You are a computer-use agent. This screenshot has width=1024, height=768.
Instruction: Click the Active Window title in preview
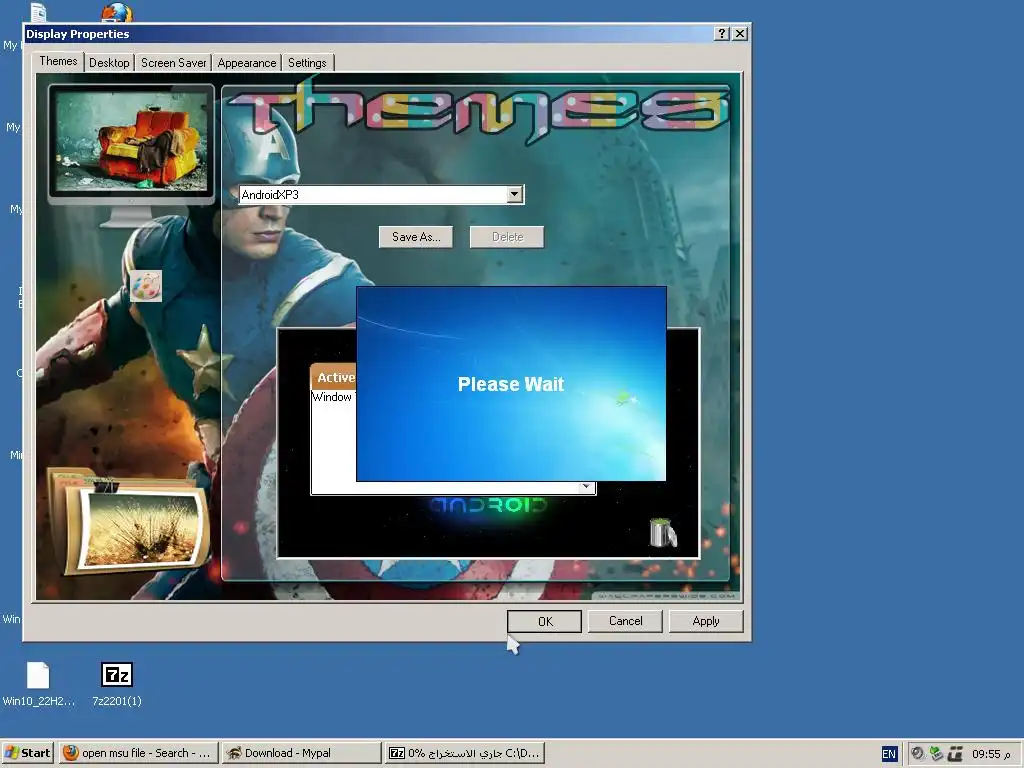point(336,377)
